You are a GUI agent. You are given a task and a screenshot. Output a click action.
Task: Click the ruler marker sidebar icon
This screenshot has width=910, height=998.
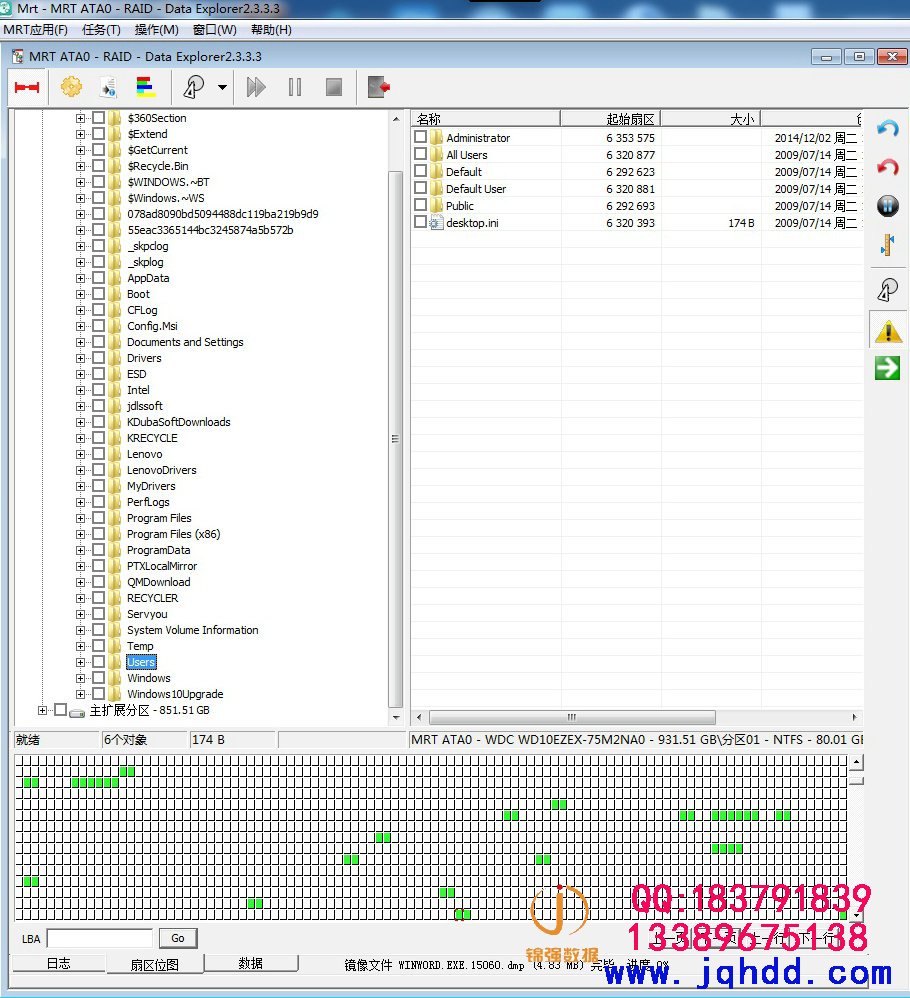click(x=887, y=244)
